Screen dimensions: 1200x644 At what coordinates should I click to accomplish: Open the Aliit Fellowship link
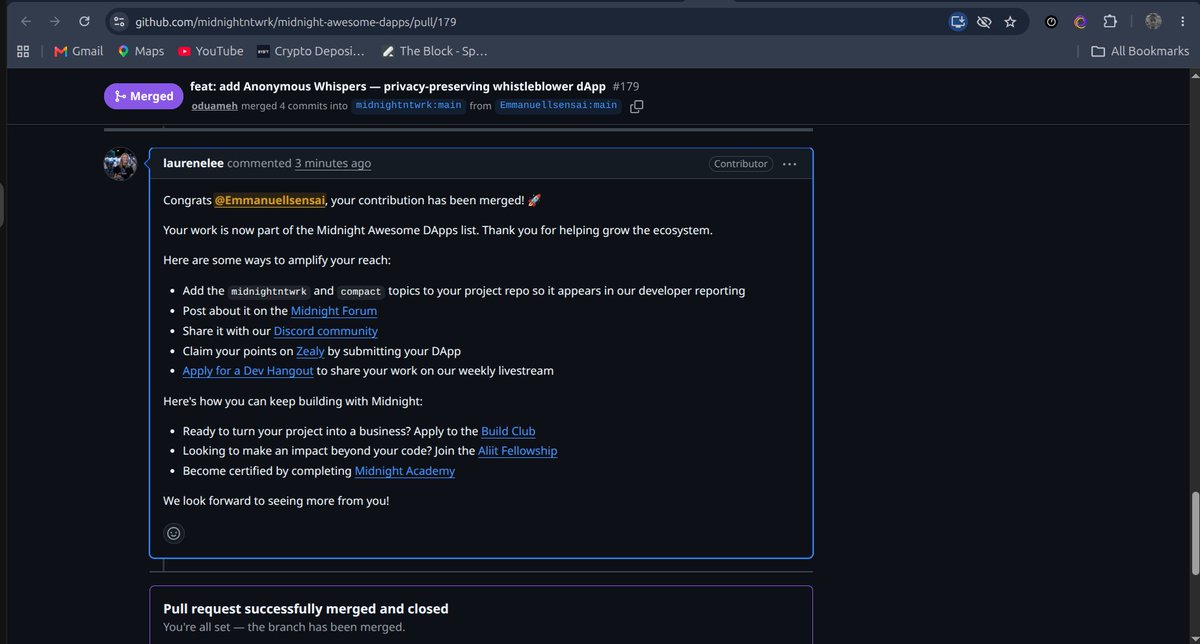(518, 451)
